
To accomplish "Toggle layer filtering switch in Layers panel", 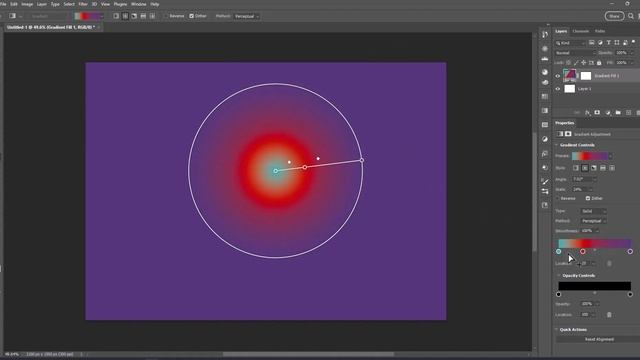I will [633, 42].
